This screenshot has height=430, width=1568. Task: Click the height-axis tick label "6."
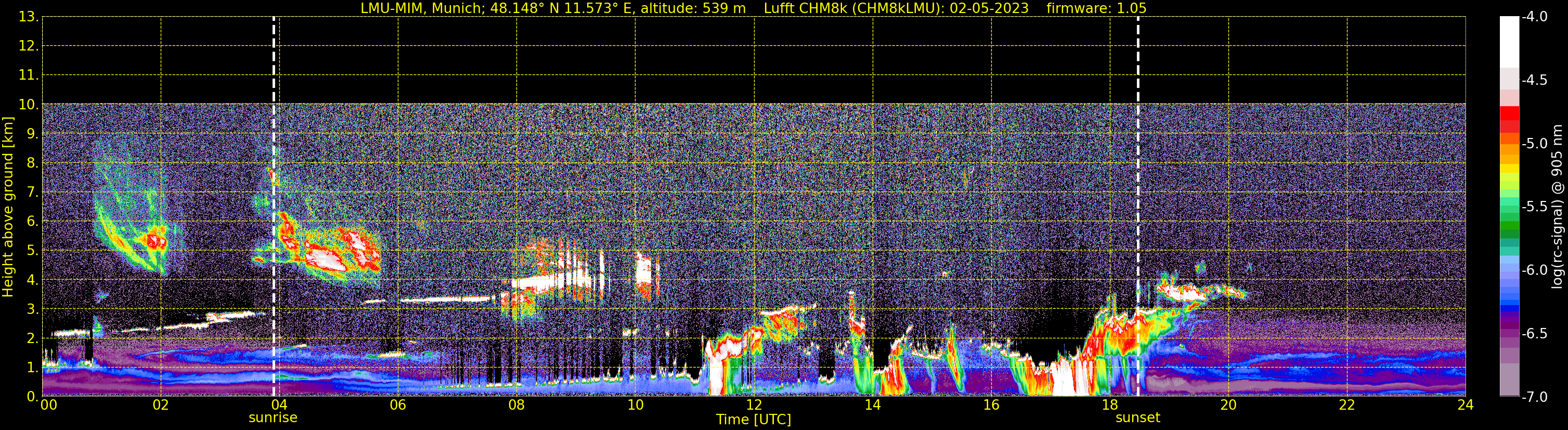32,222
